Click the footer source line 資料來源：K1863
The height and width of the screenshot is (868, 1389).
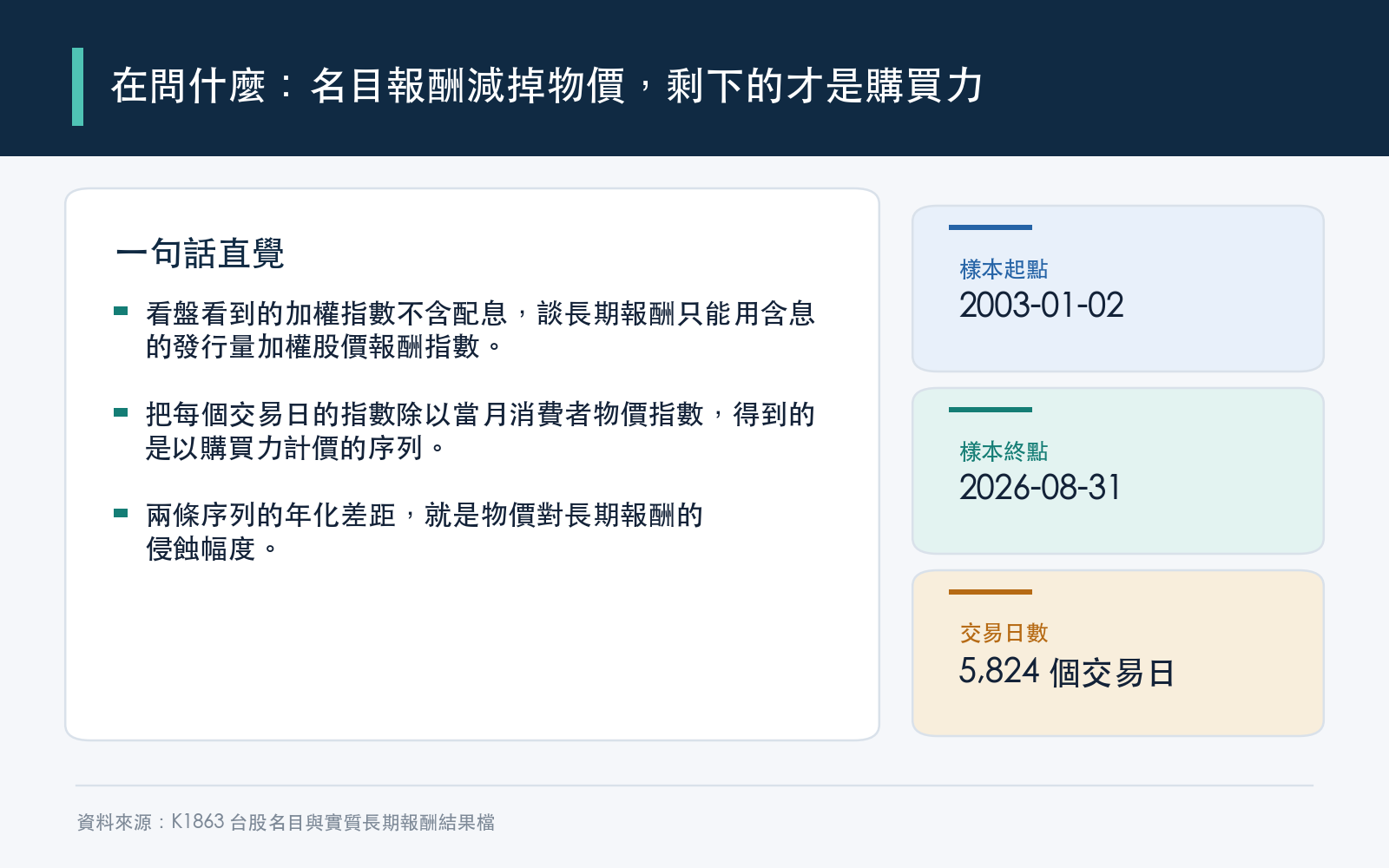286,822
